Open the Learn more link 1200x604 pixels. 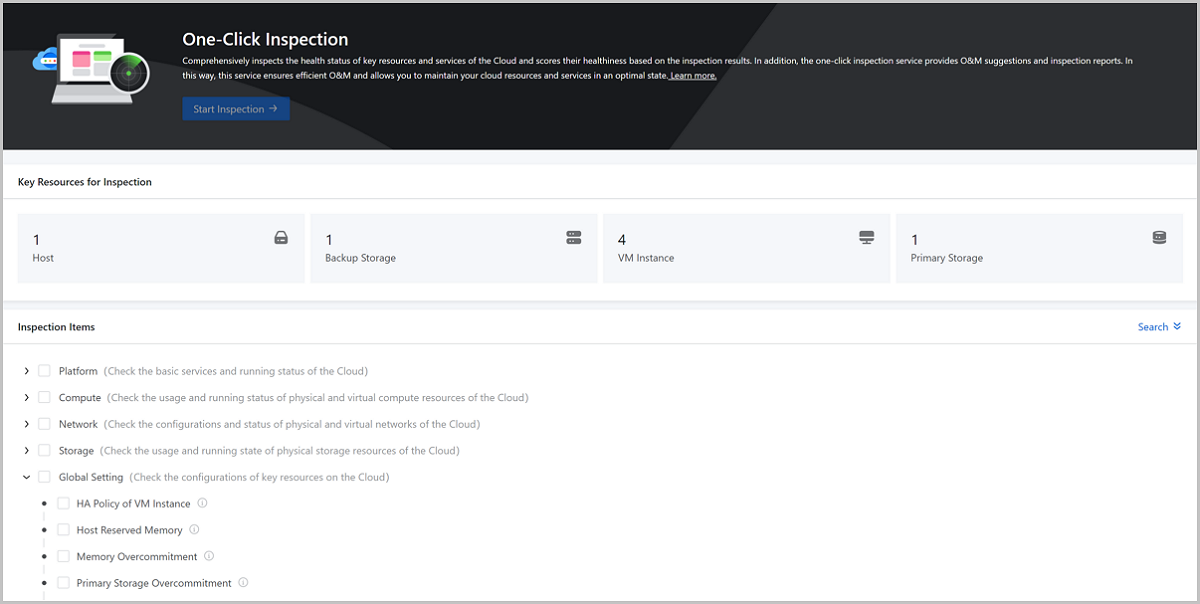coord(693,76)
